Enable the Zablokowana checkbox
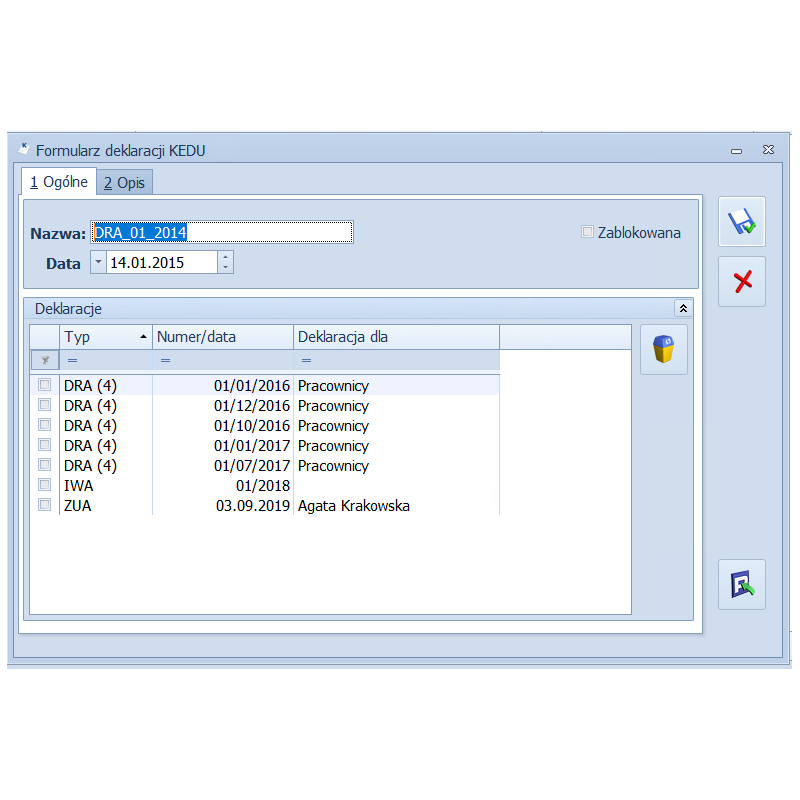This screenshot has height=800, width=800. click(588, 232)
